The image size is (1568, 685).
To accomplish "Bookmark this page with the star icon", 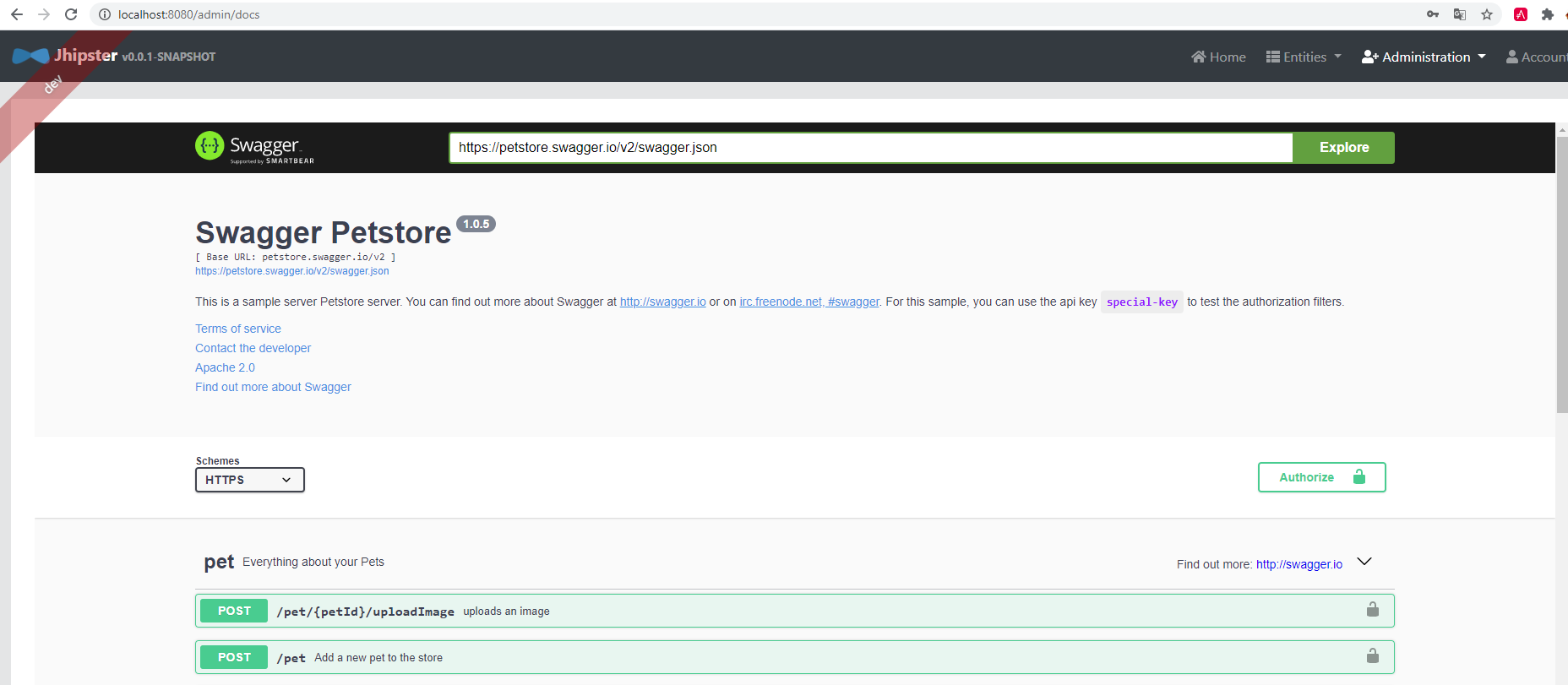I will [1487, 14].
